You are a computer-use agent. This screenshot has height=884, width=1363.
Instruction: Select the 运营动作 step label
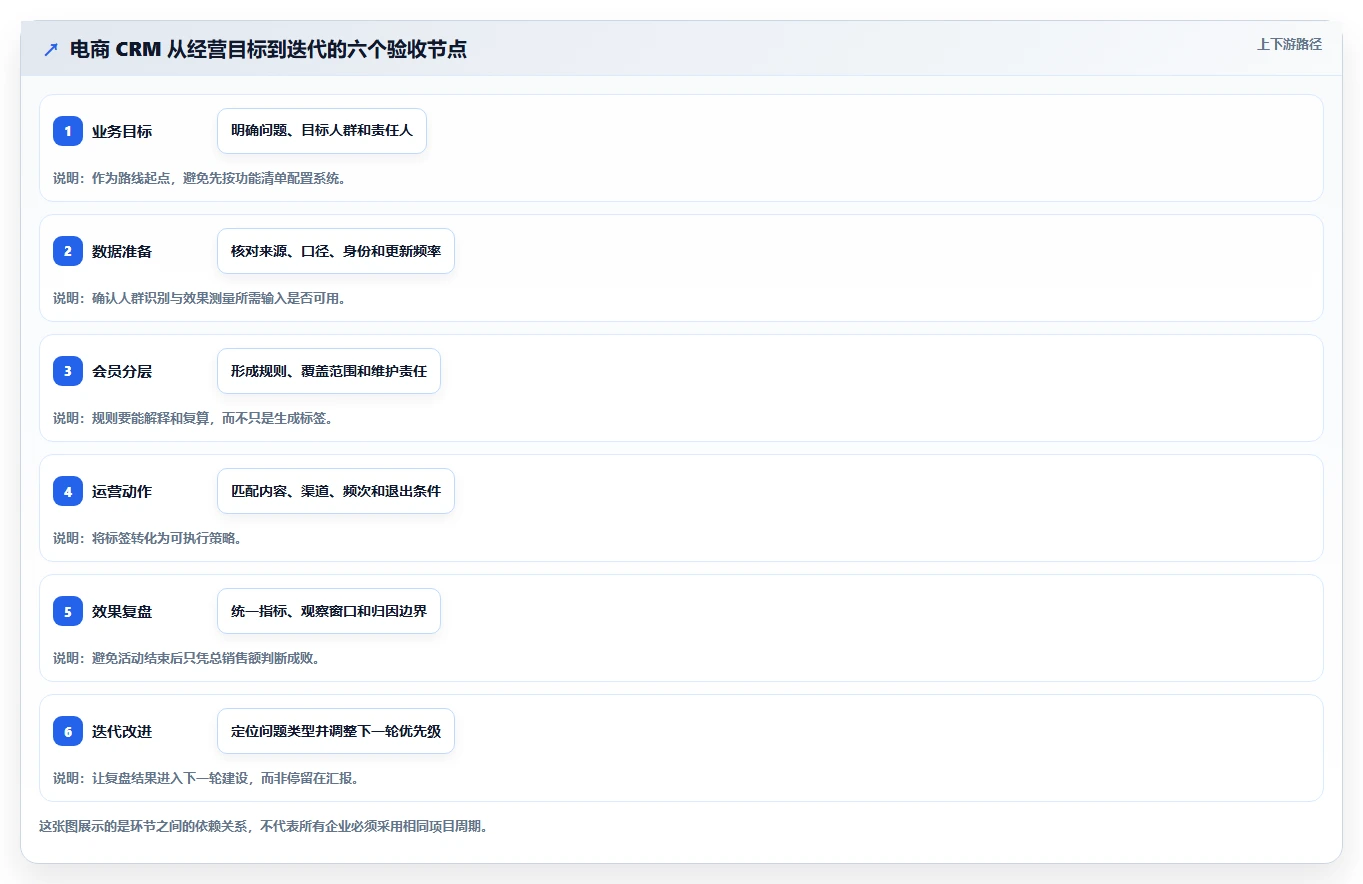pos(122,491)
